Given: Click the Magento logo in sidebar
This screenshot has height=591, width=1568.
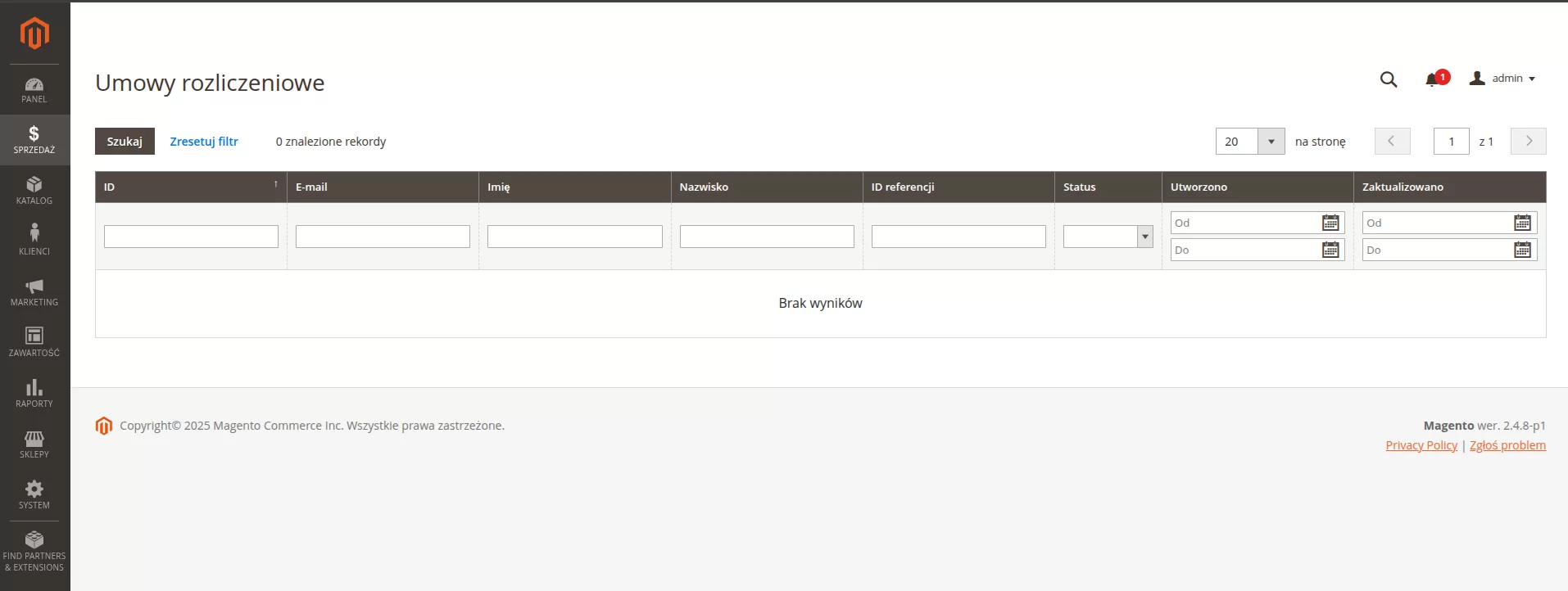Looking at the screenshot, I should click(34, 34).
